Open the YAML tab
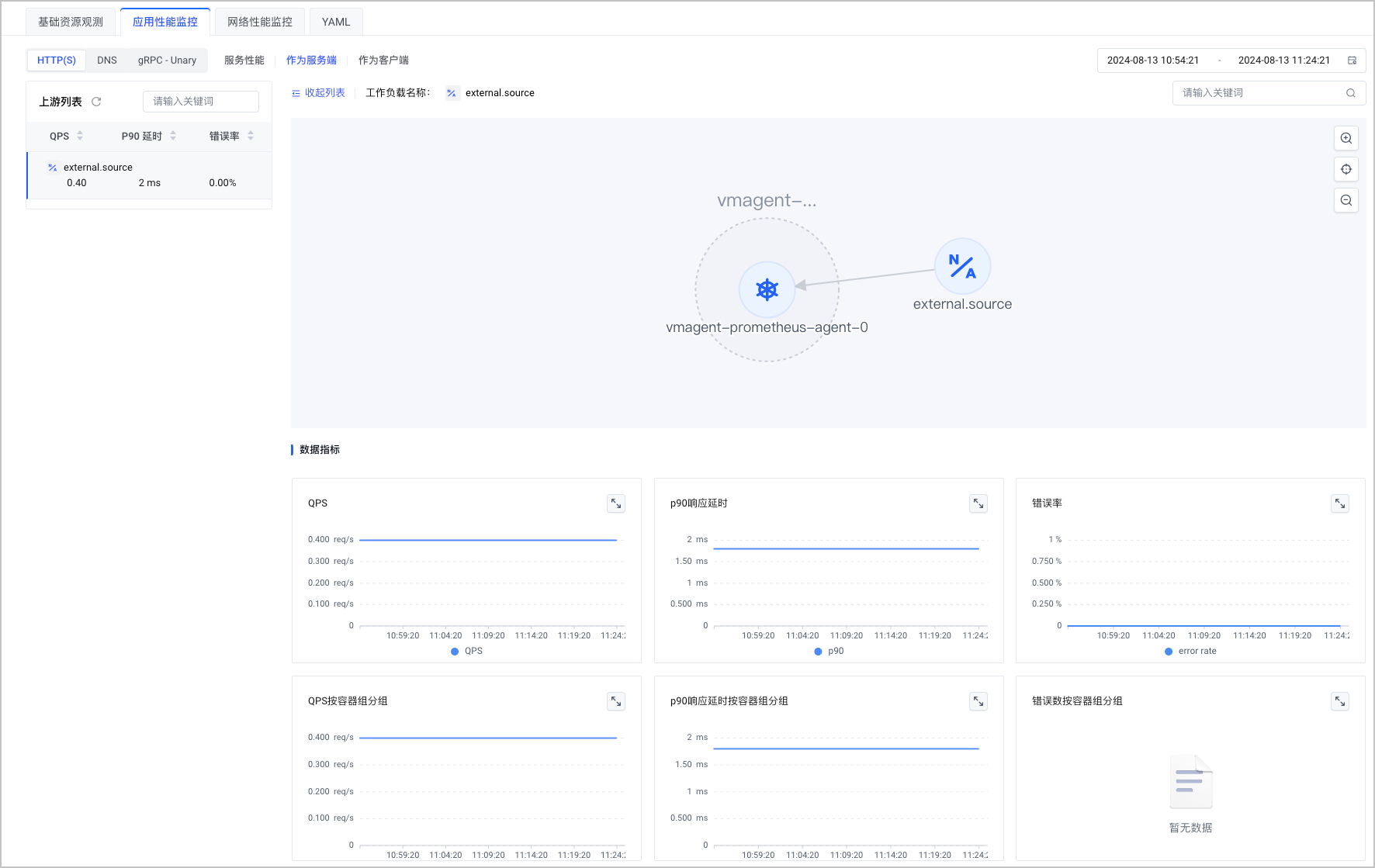1375x868 pixels. coord(336,22)
